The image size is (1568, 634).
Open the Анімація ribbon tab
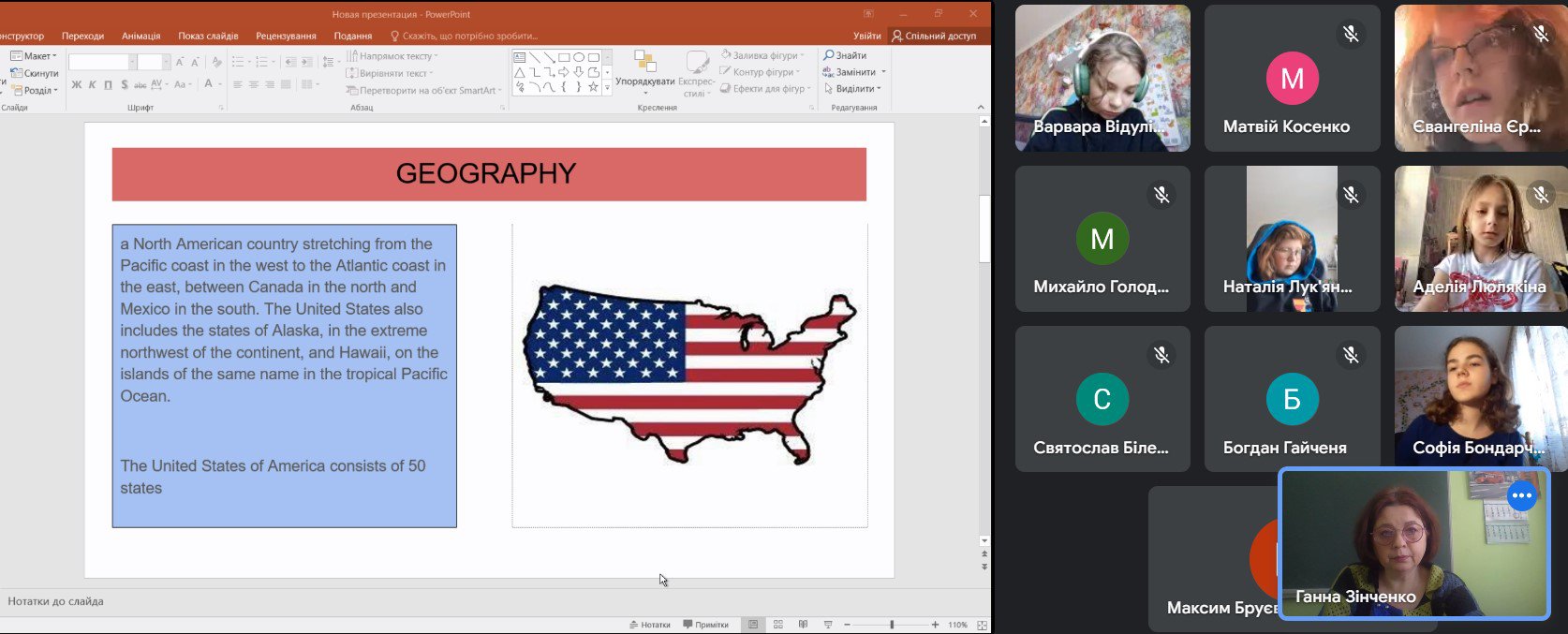click(x=141, y=36)
